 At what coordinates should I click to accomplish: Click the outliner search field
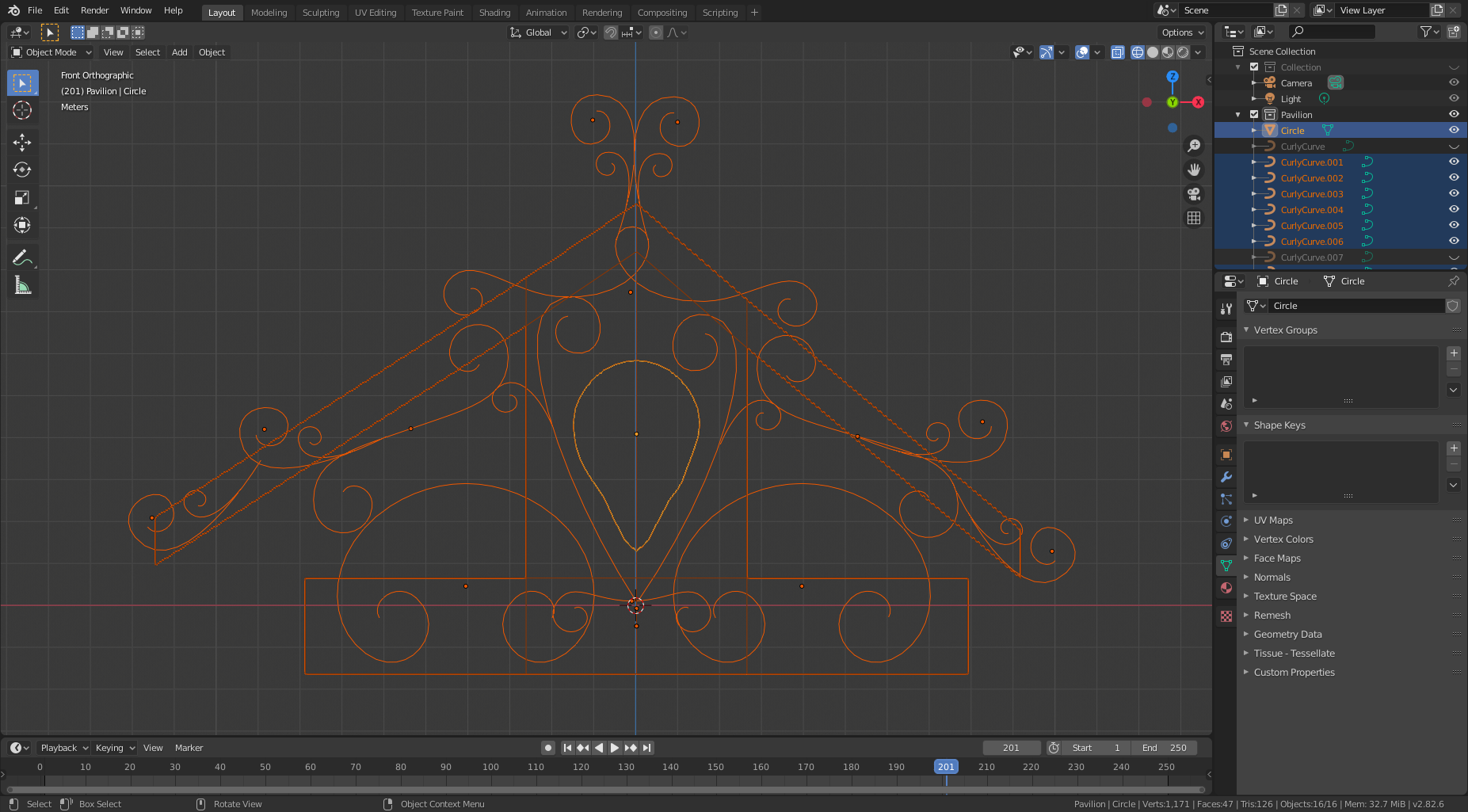[x=1333, y=32]
